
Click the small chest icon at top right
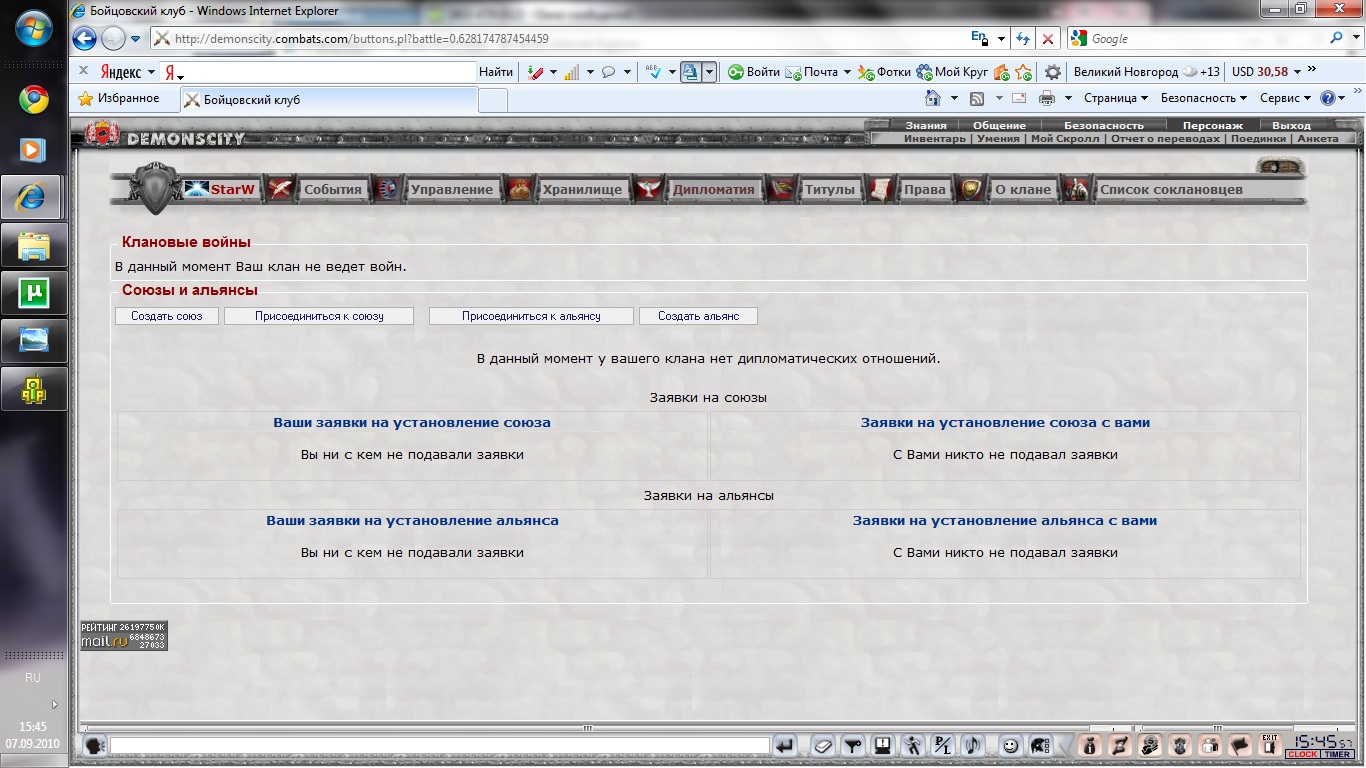point(1279,165)
